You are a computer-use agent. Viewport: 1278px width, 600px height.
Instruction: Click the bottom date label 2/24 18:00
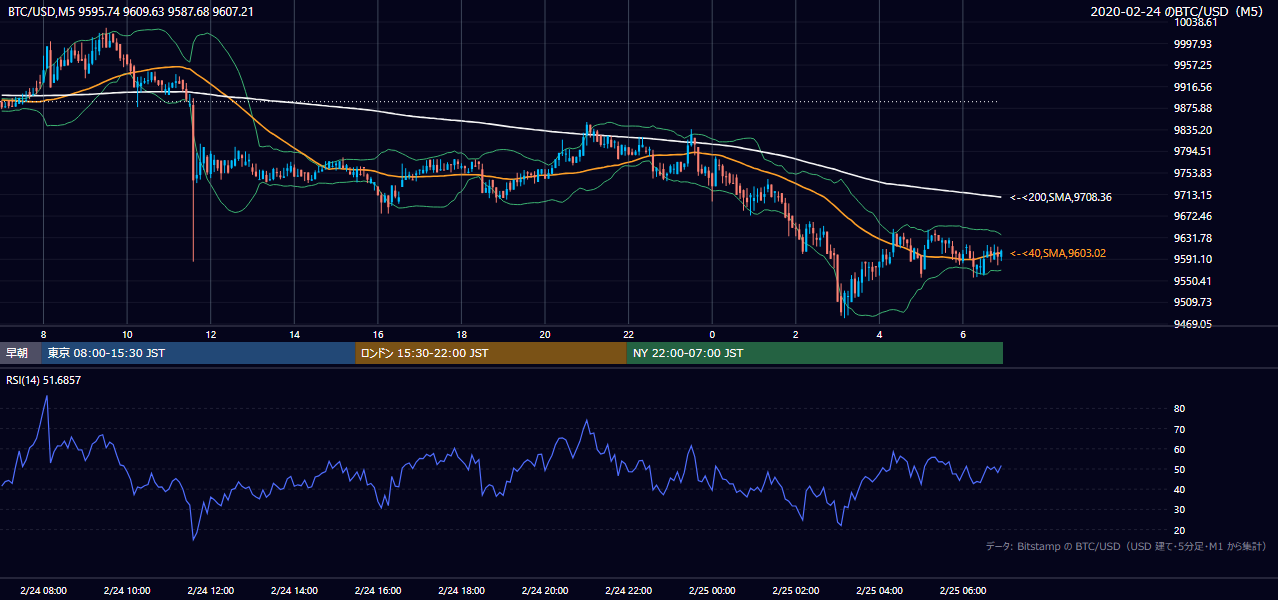461,591
